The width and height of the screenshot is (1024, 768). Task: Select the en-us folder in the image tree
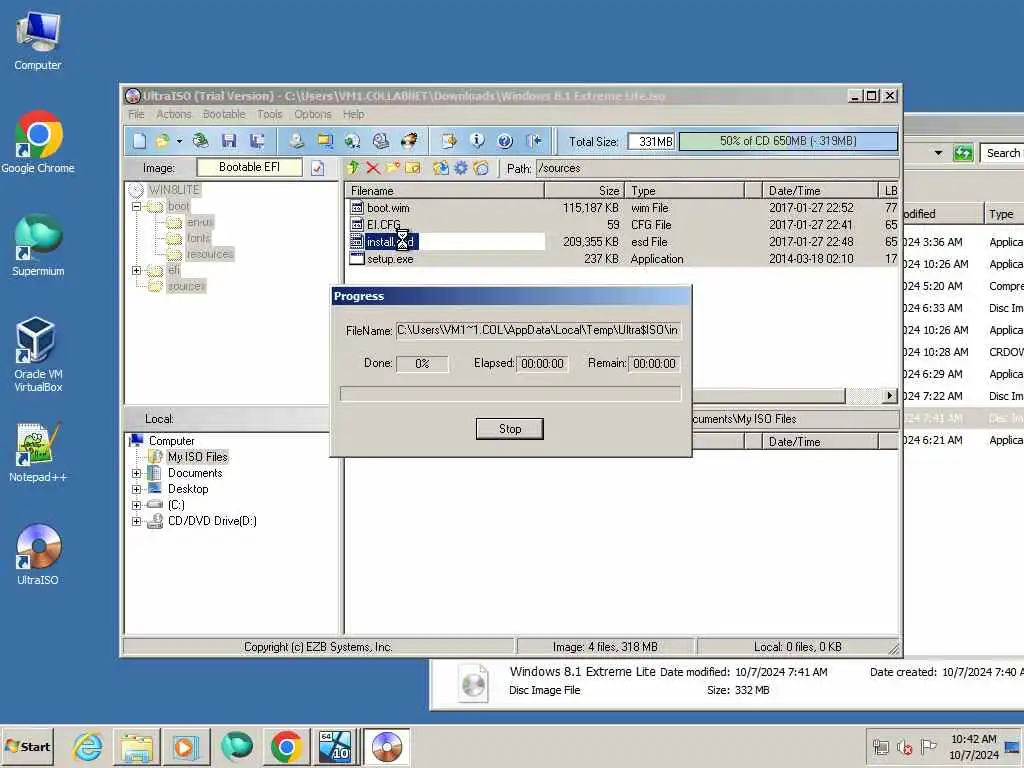tap(199, 222)
